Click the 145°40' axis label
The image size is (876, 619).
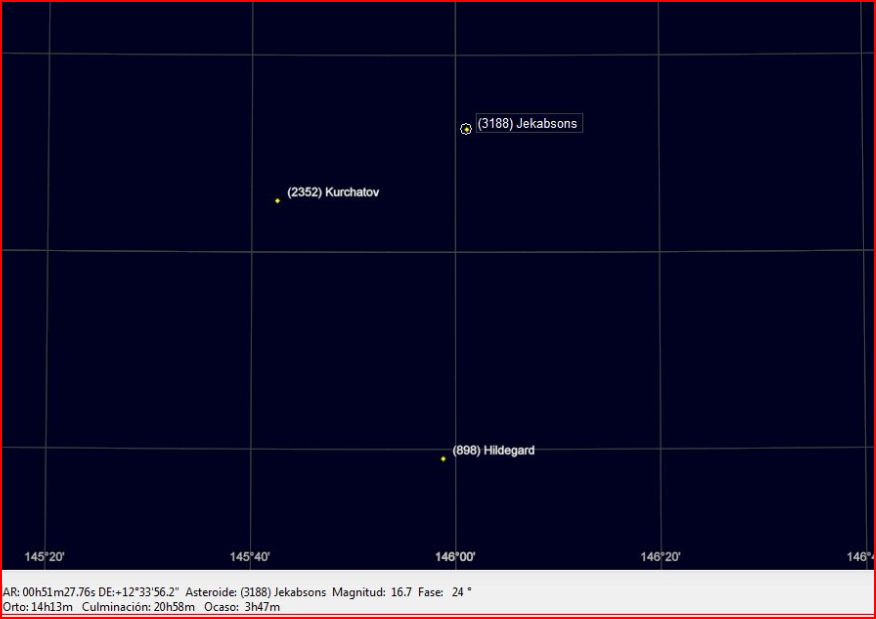click(250, 557)
